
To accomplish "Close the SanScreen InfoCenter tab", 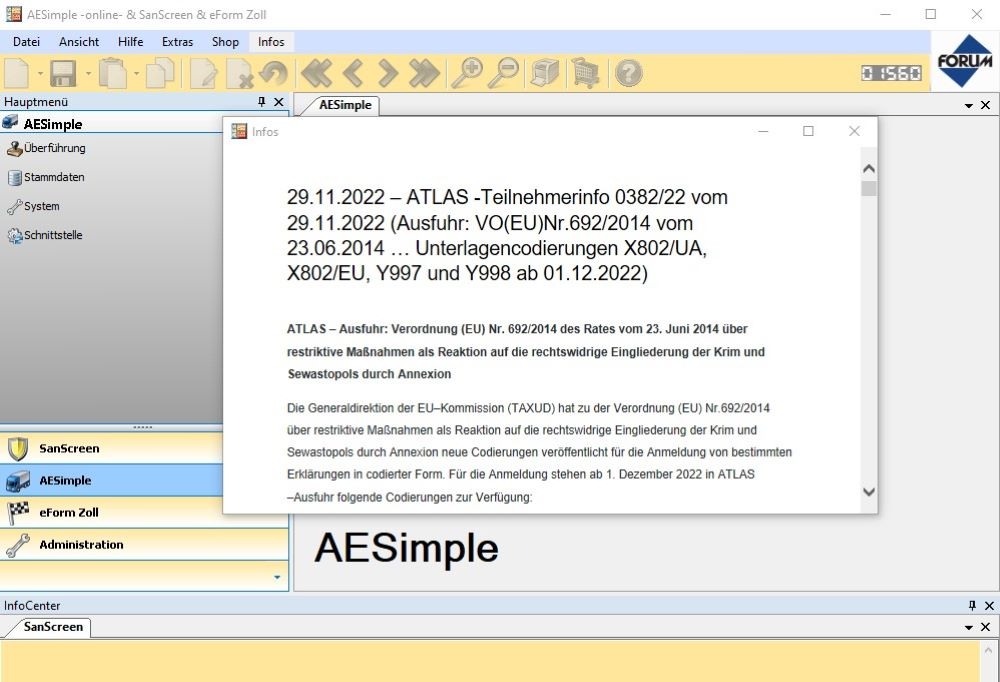I will 985,627.
